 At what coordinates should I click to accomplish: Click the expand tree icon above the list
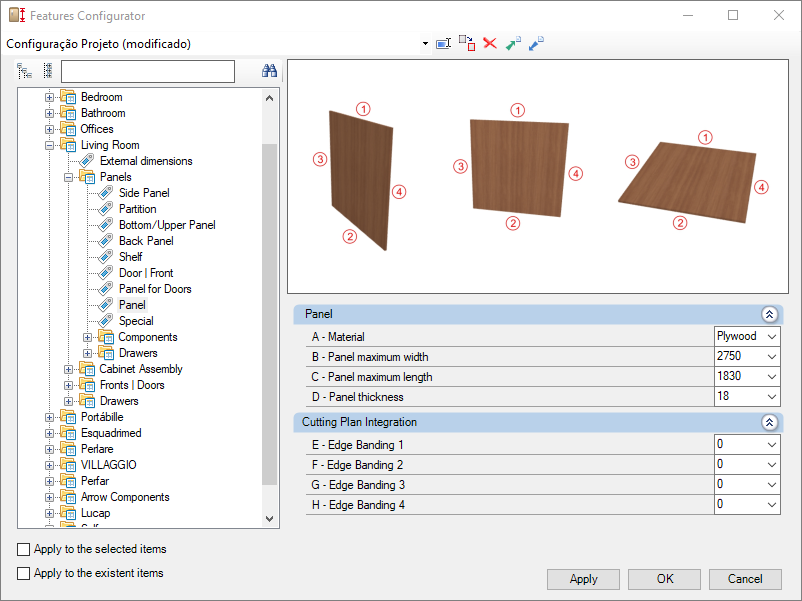tap(24, 71)
